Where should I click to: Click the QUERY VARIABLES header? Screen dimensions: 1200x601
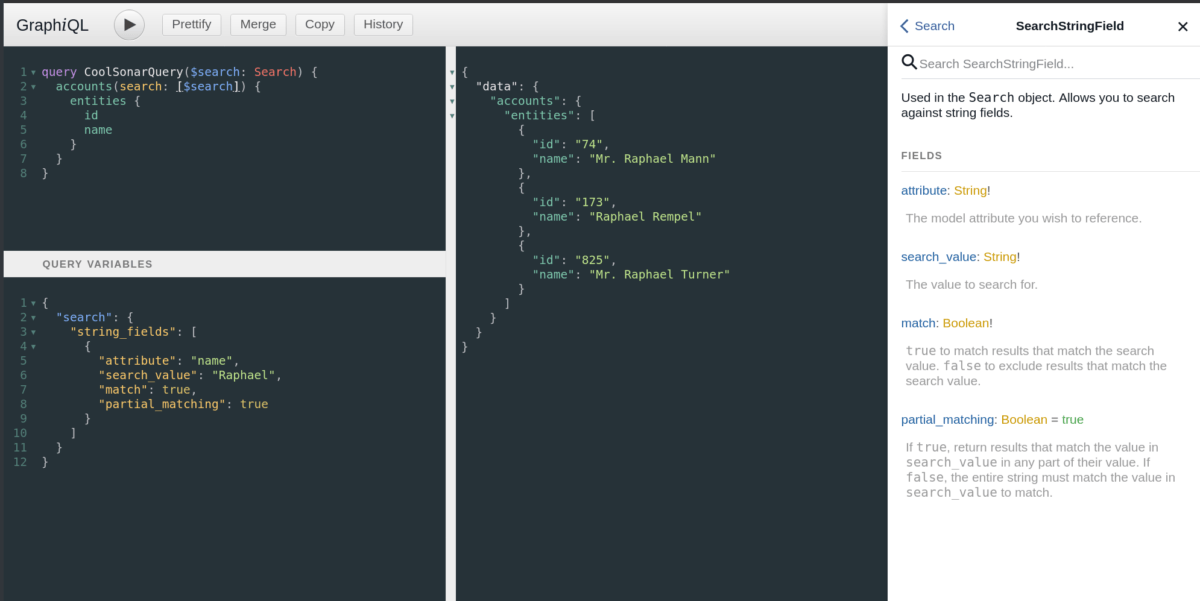click(x=99, y=263)
